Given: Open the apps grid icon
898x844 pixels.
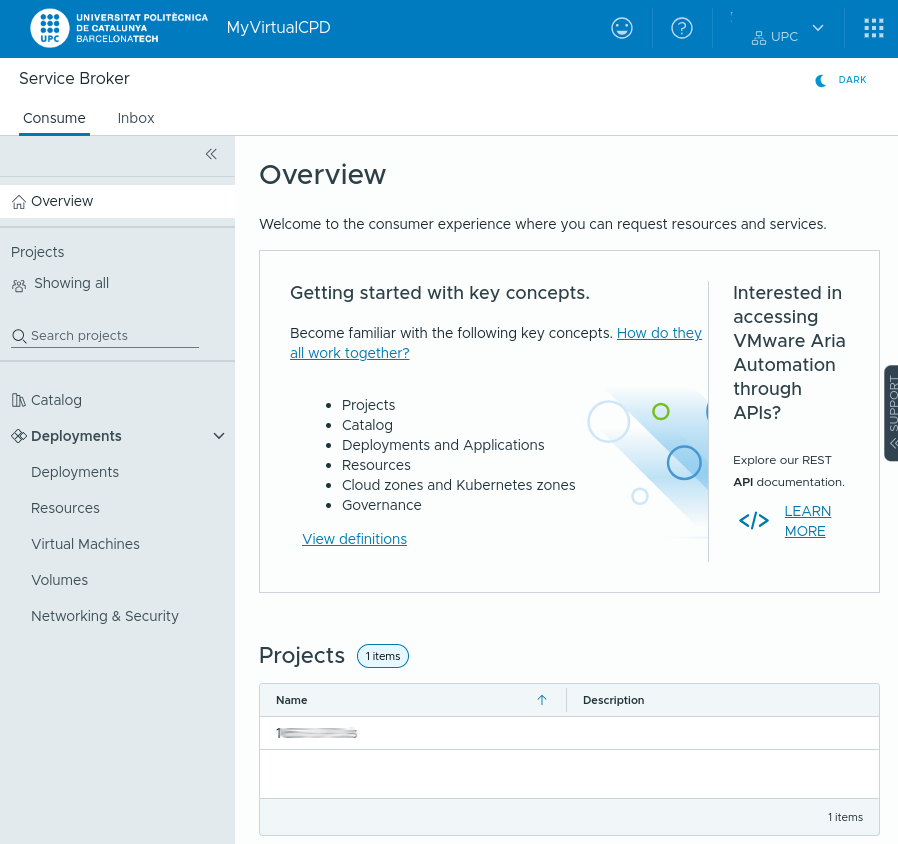Looking at the screenshot, I should point(873,28).
